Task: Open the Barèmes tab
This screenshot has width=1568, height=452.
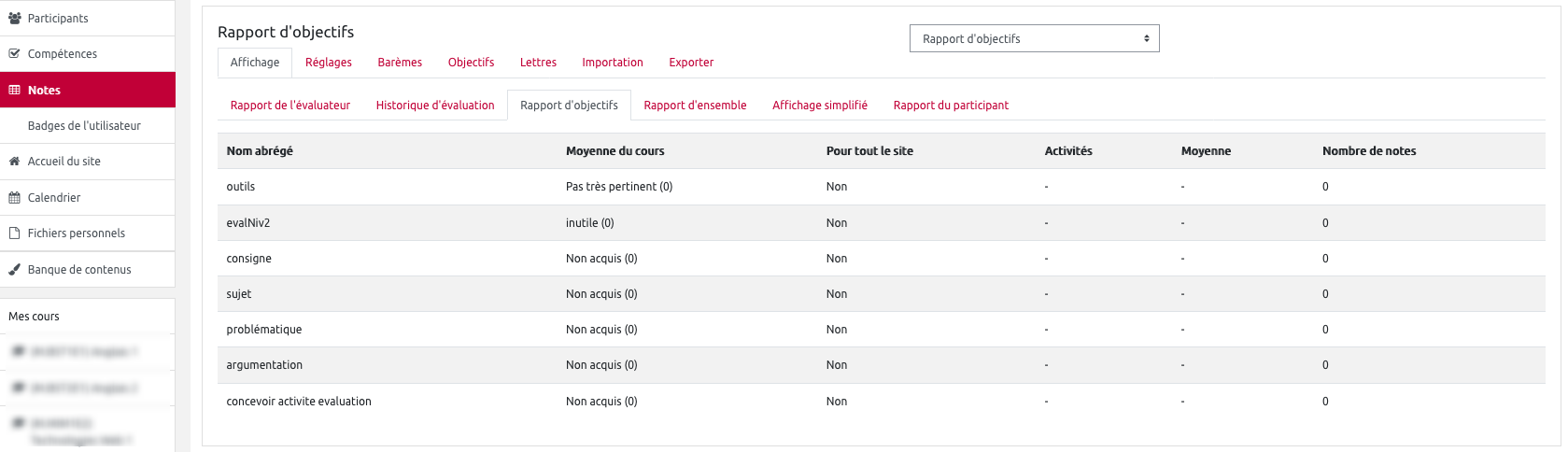Action: click(400, 63)
